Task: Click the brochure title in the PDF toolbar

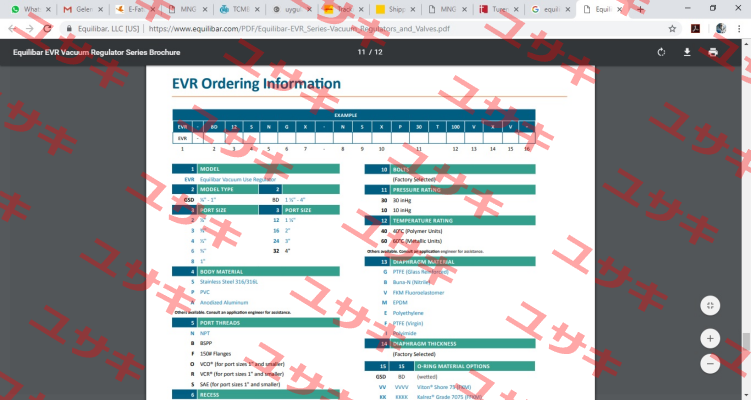Action: tap(96, 52)
